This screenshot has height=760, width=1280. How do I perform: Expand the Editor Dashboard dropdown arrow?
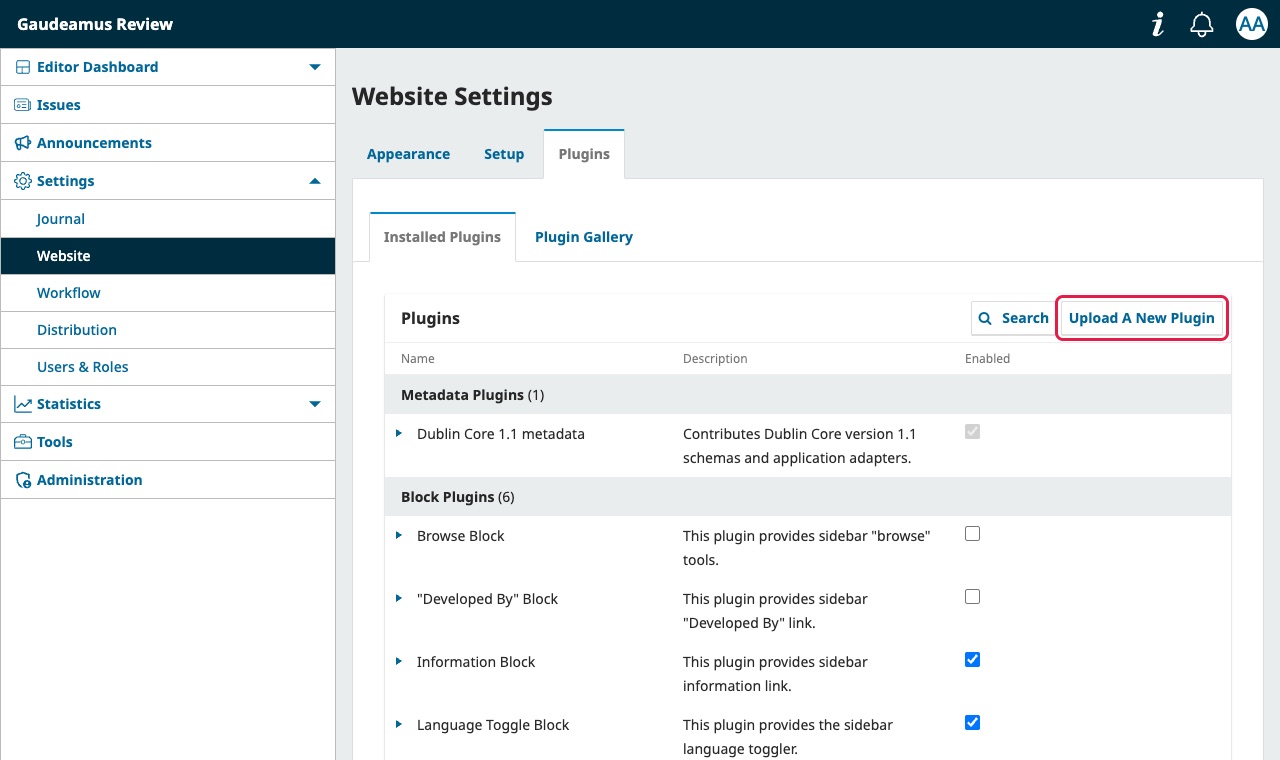click(x=315, y=67)
